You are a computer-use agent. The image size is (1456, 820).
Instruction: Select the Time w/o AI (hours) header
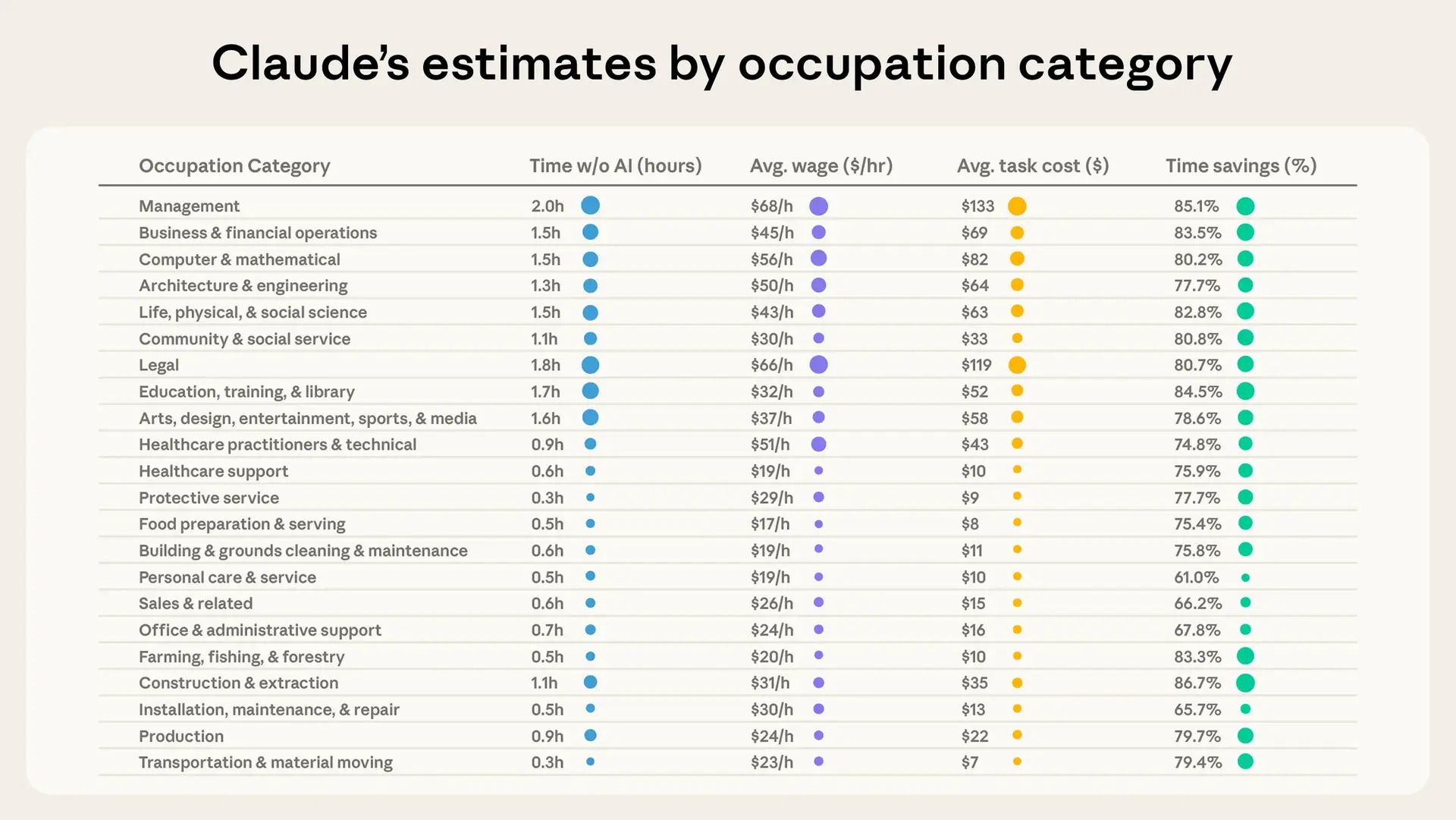(616, 166)
